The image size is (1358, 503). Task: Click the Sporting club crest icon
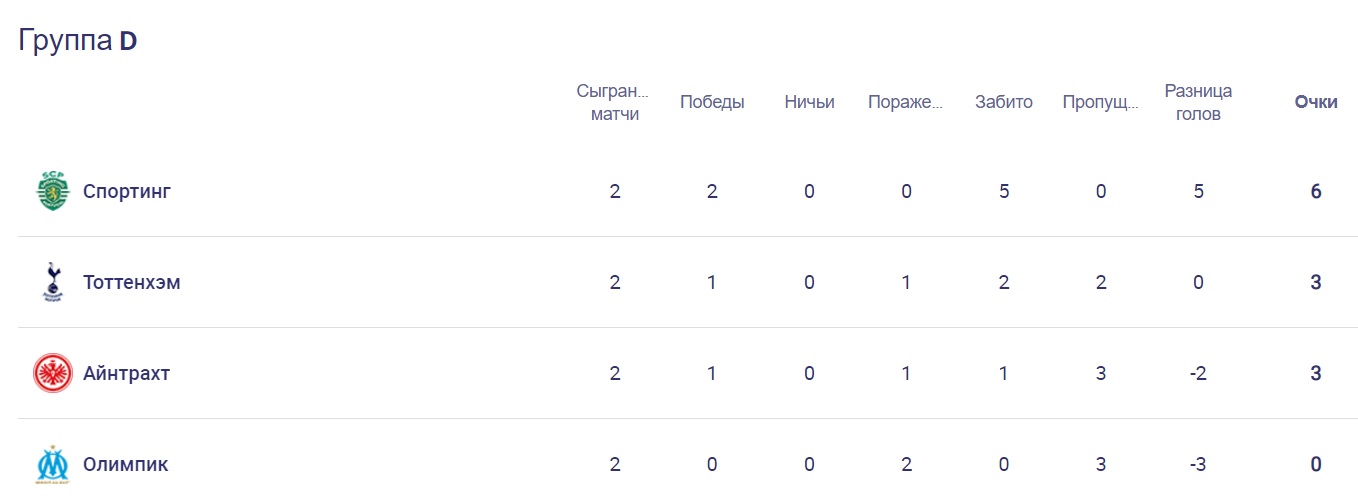52,191
